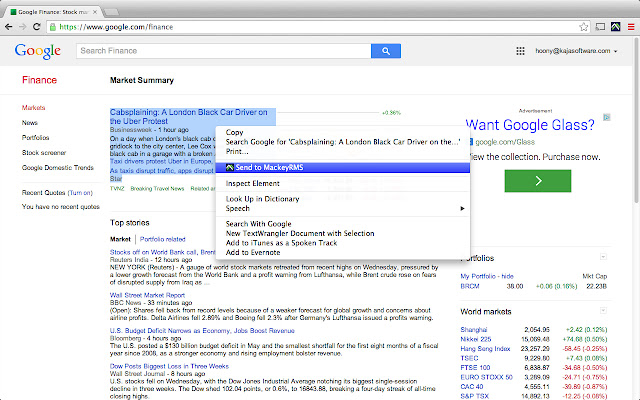Open Dow Posts Biggest Loss in Three Weeks

(169, 366)
